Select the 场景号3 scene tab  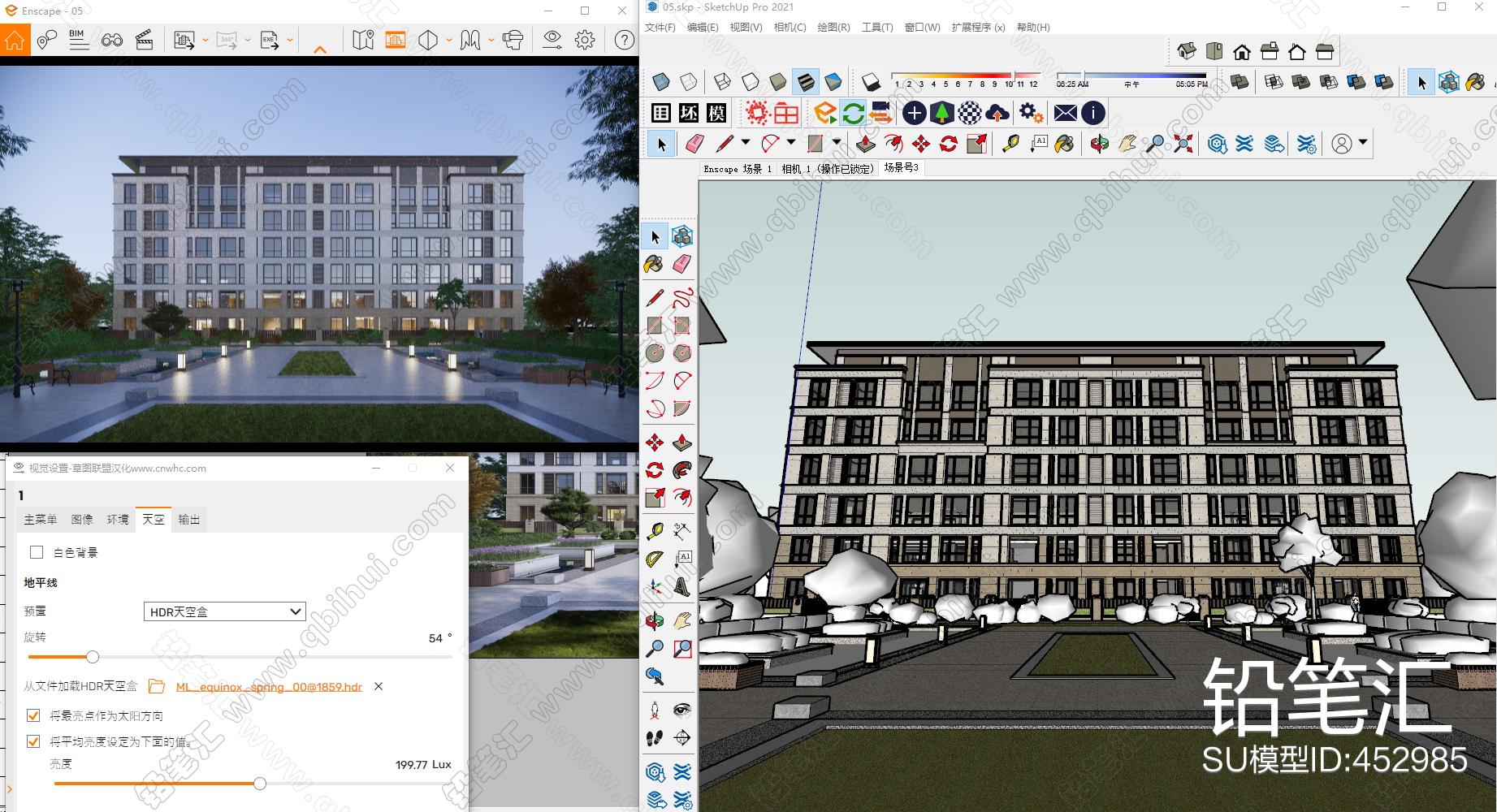pyautogui.click(x=901, y=167)
